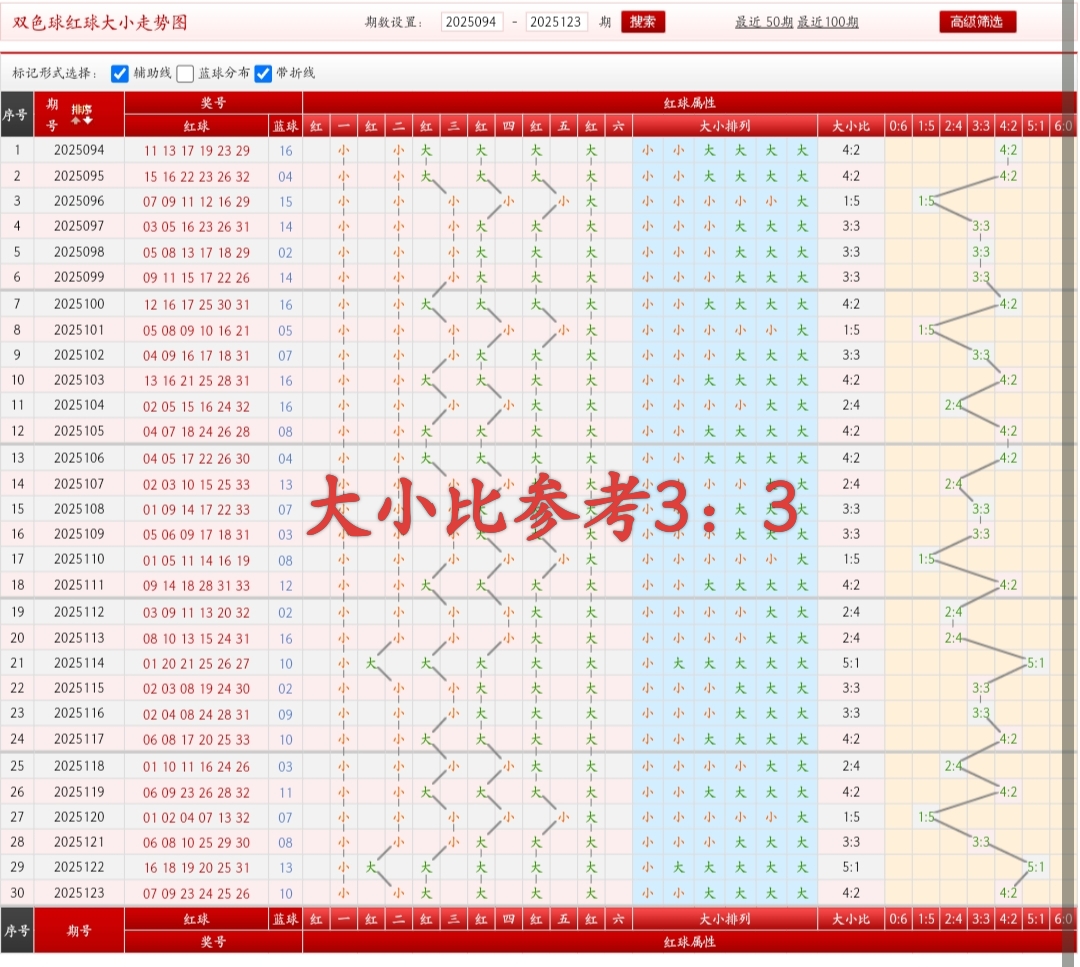The height and width of the screenshot is (967, 1080).
Task: Click red numbers 03 05 16 23 26 31
Action: [196, 227]
